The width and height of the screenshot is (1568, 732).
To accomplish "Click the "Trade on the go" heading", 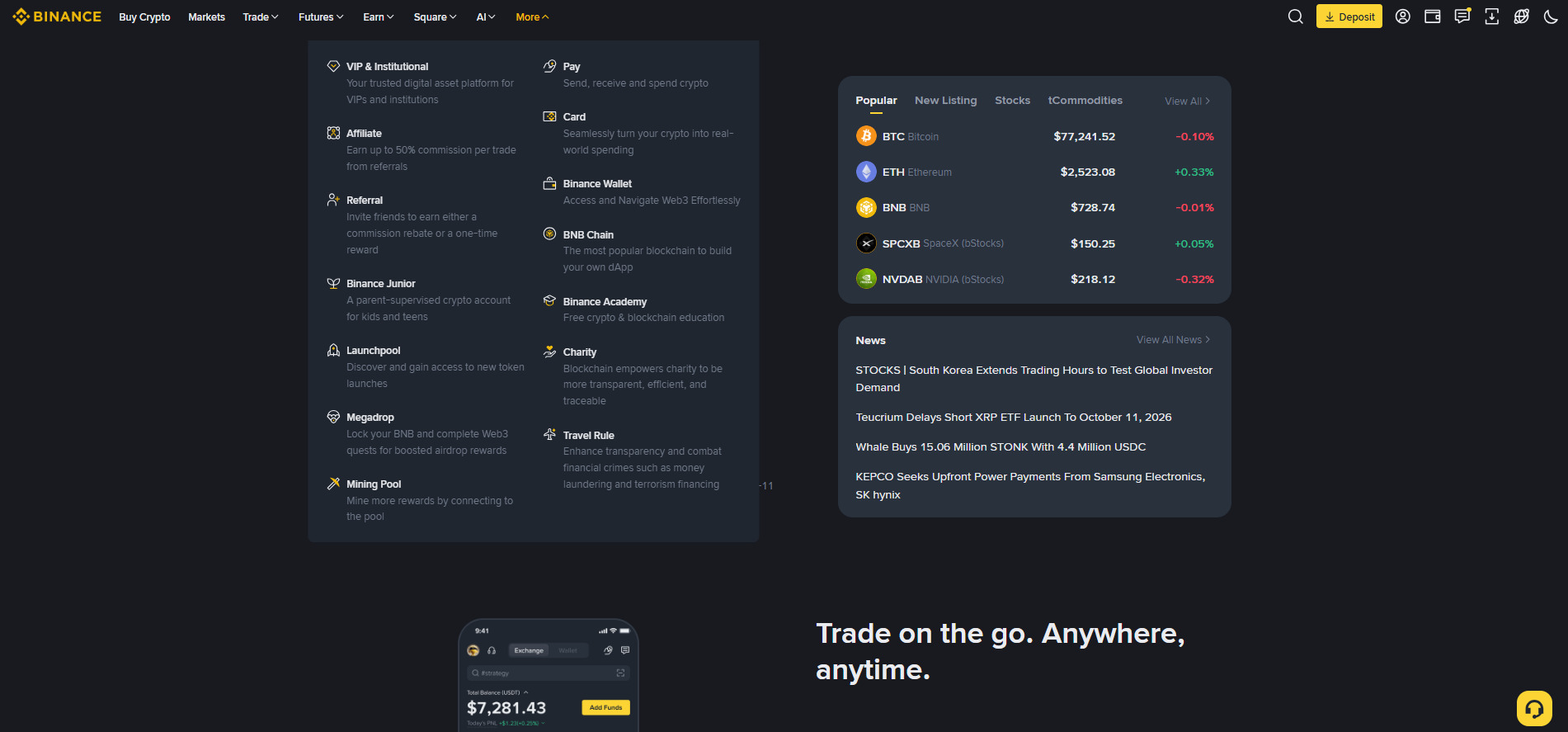I will click(x=1001, y=651).
